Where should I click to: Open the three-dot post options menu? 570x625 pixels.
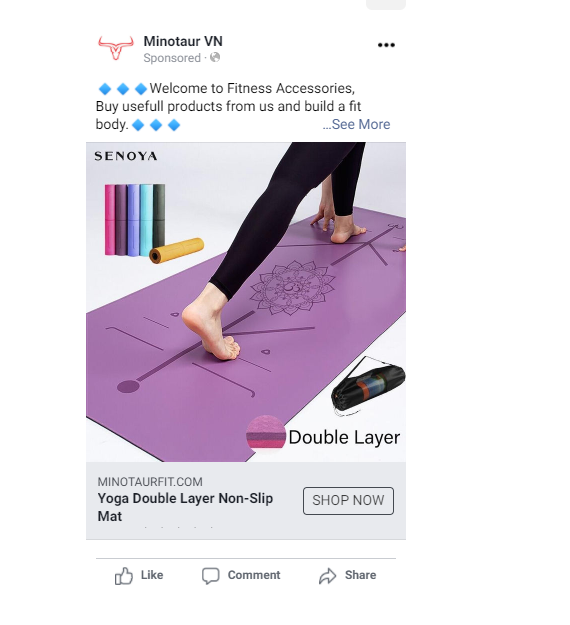[x=386, y=45]
